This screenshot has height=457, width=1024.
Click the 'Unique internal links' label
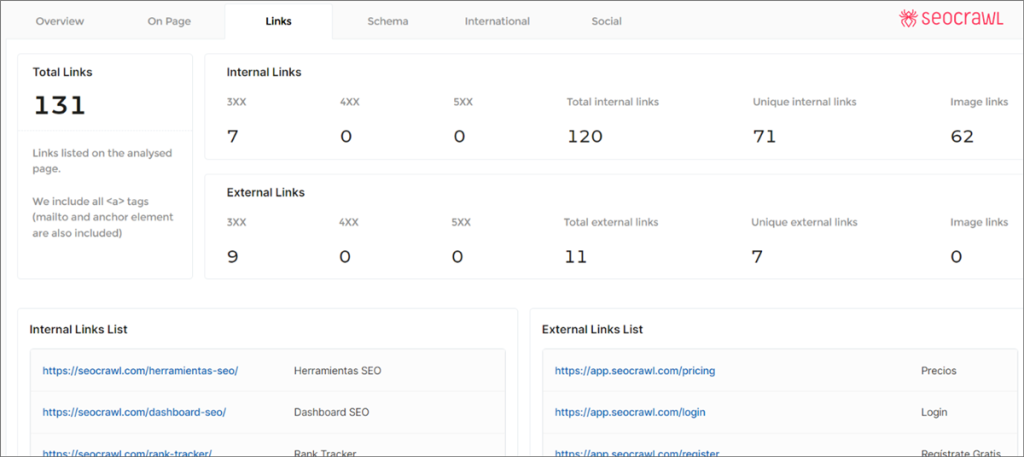pos(805,102)
